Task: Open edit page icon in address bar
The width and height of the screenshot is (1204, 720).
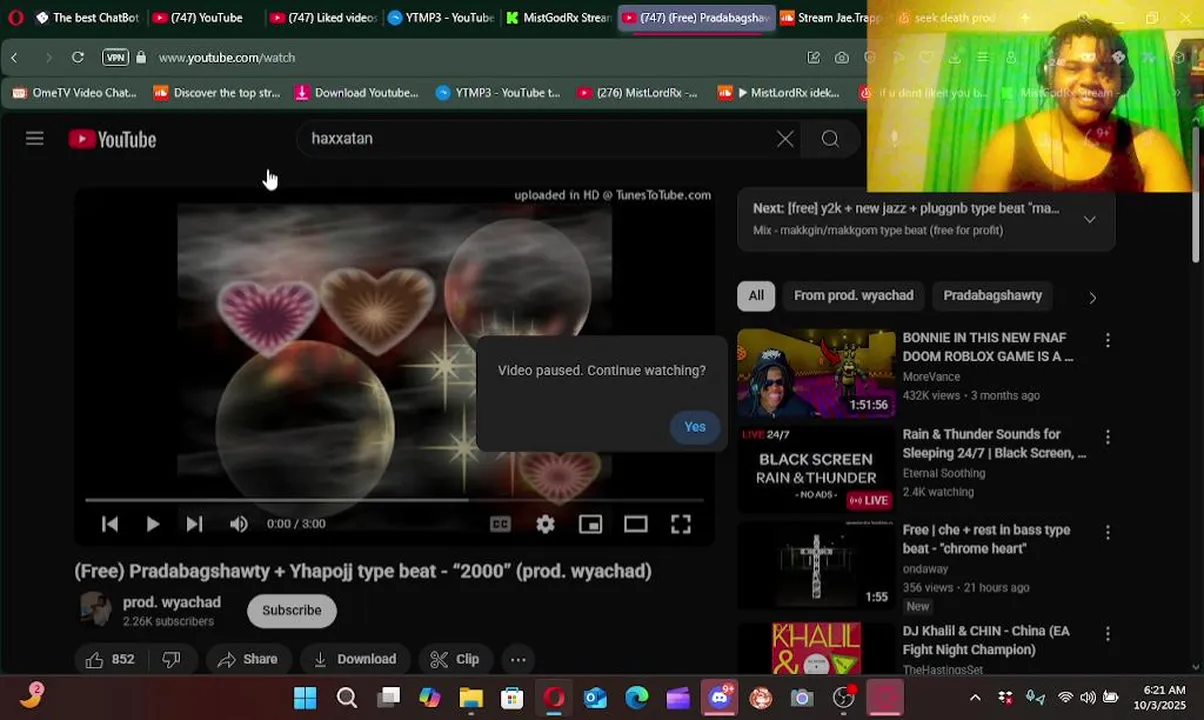Action: tap(814, 58)
